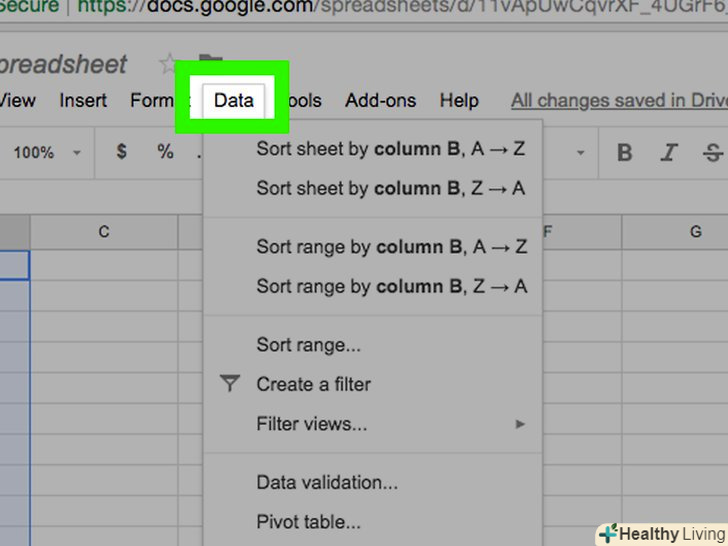
Task: Format as currency with dollar icon
Action: [122, 152]
